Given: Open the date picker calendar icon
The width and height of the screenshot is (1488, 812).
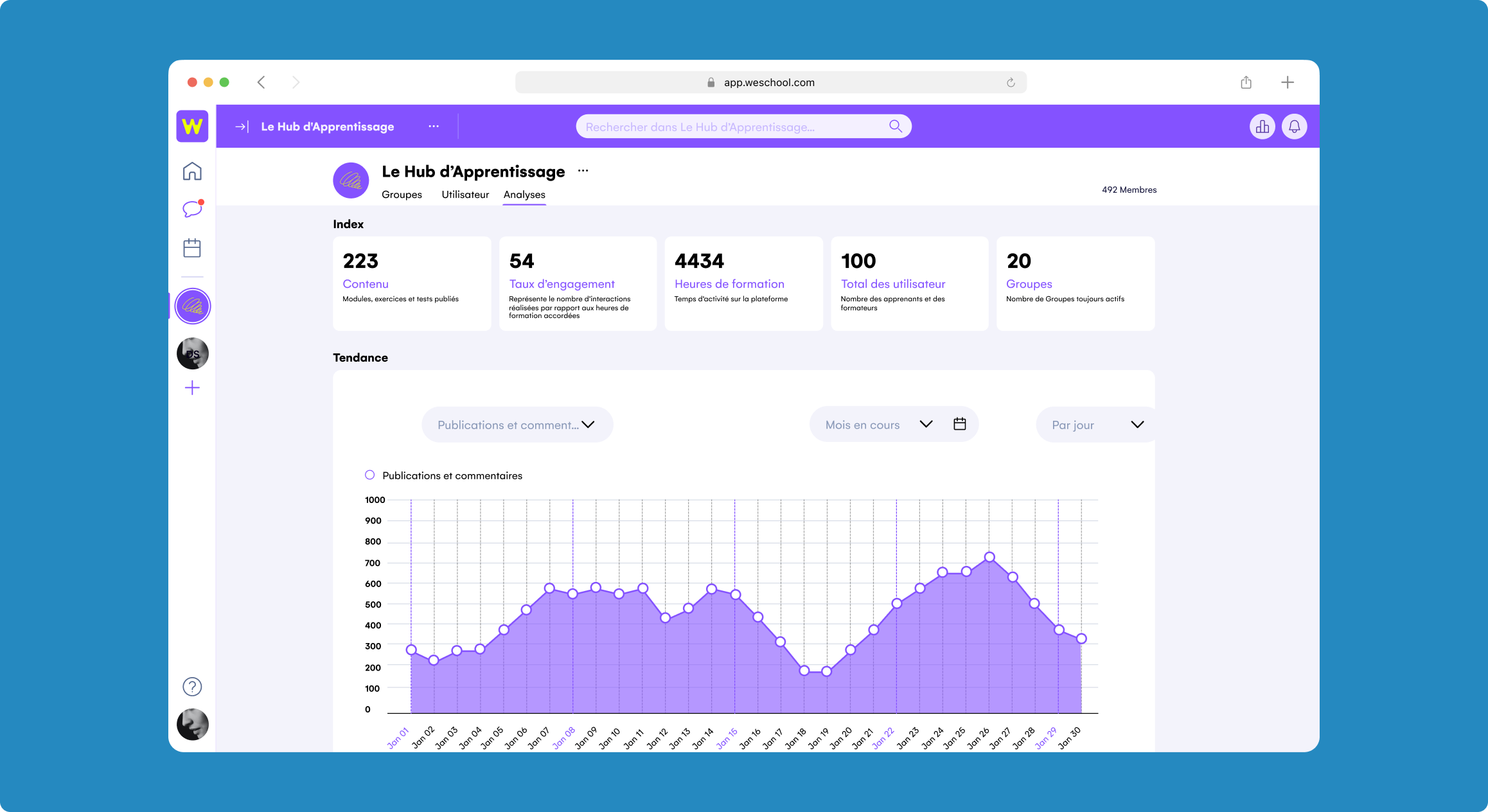Looking at the screenshot, I should [x=959, y=424].
